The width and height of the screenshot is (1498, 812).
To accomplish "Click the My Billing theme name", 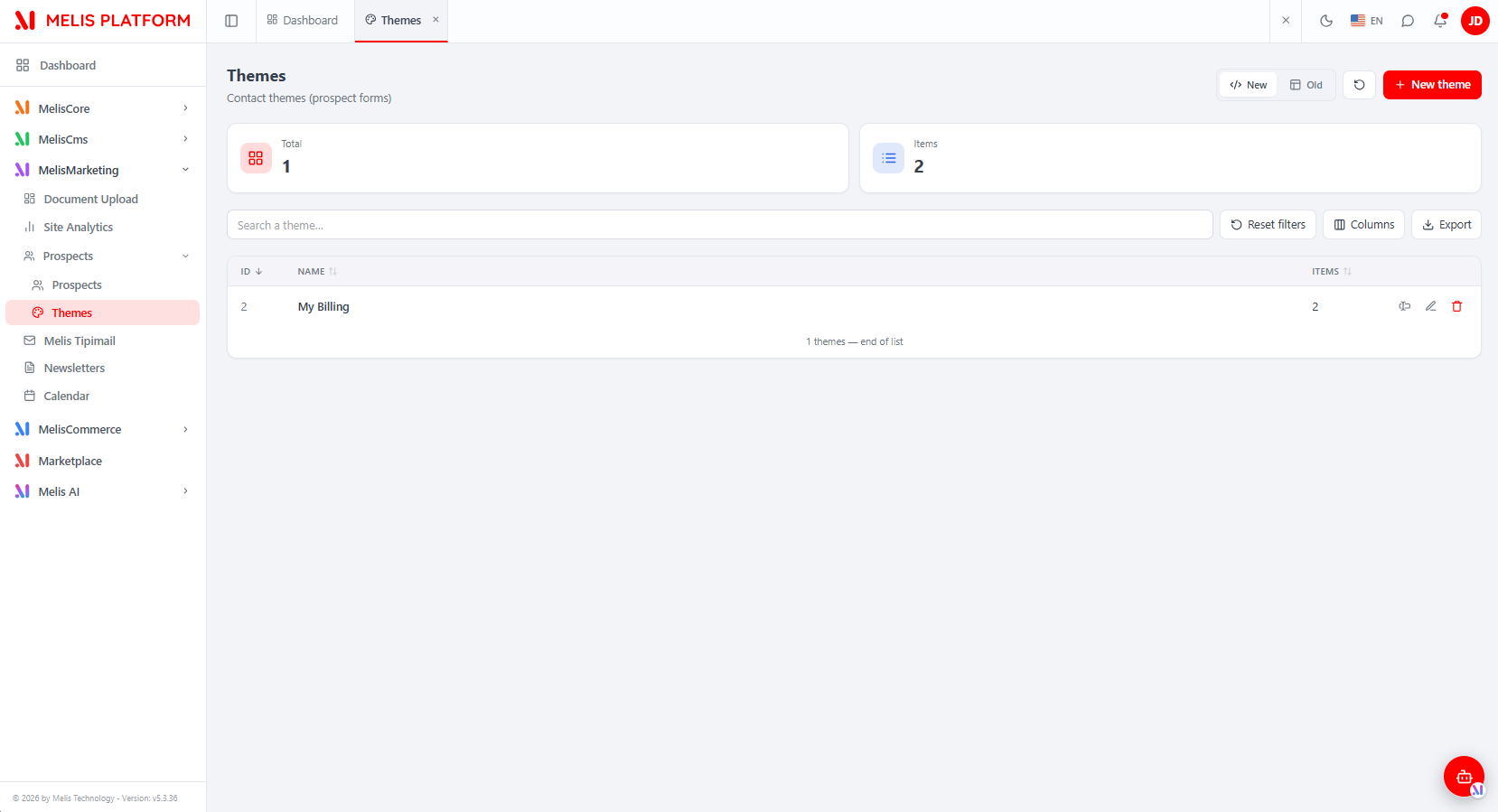I will 323,307.
